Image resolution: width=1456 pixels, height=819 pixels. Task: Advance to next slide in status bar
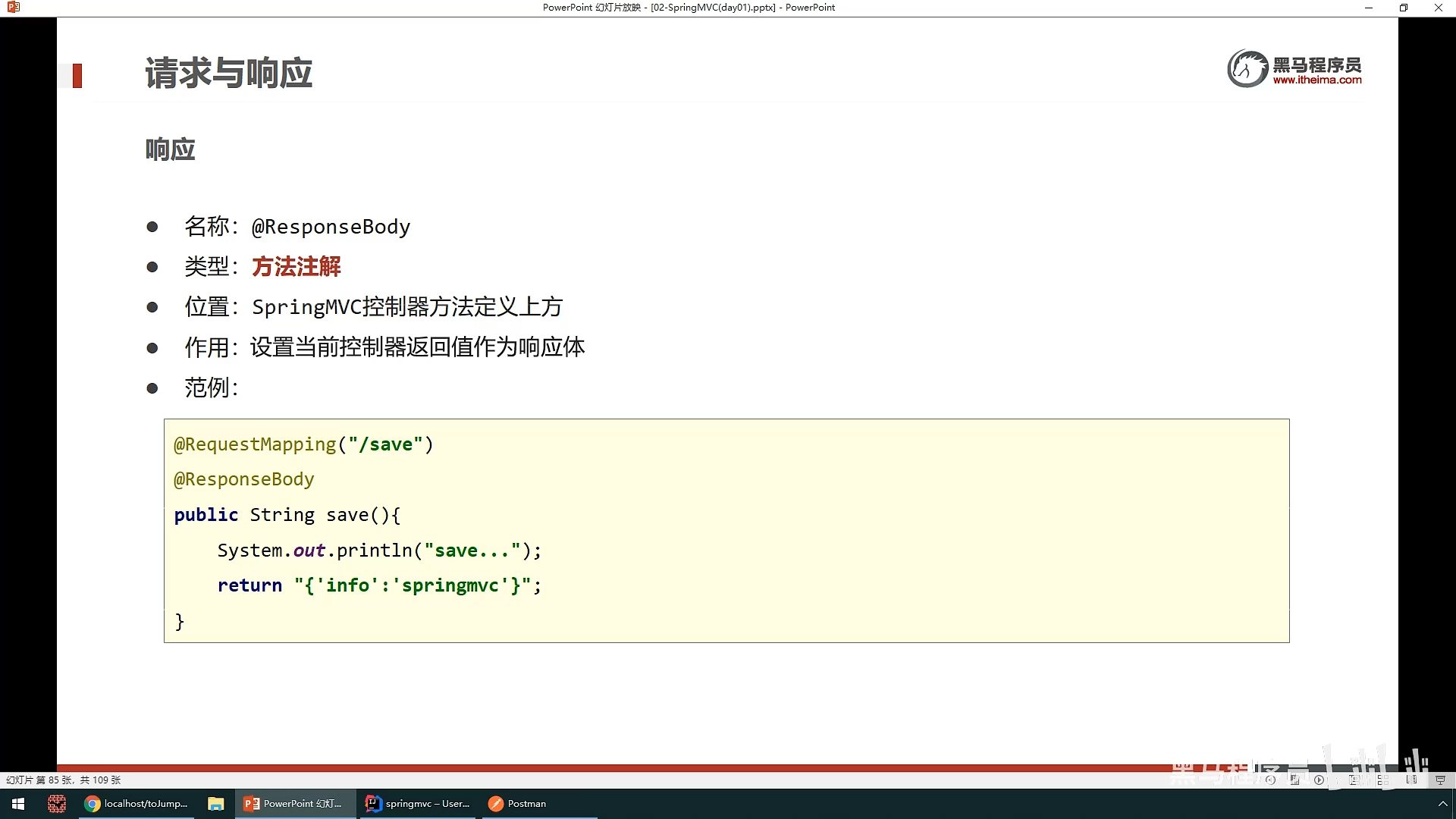point(1319,780)
